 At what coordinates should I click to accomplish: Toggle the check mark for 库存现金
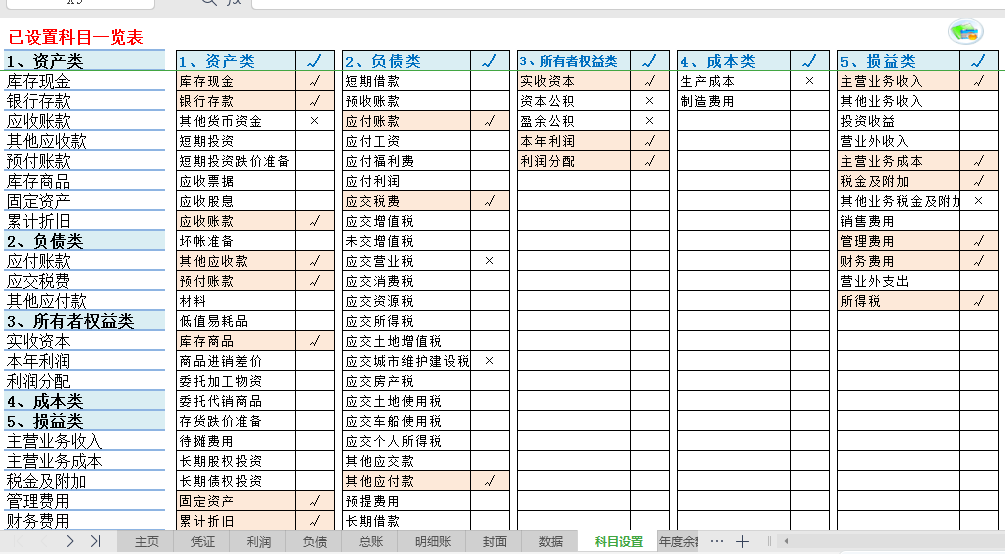point(315,81)
